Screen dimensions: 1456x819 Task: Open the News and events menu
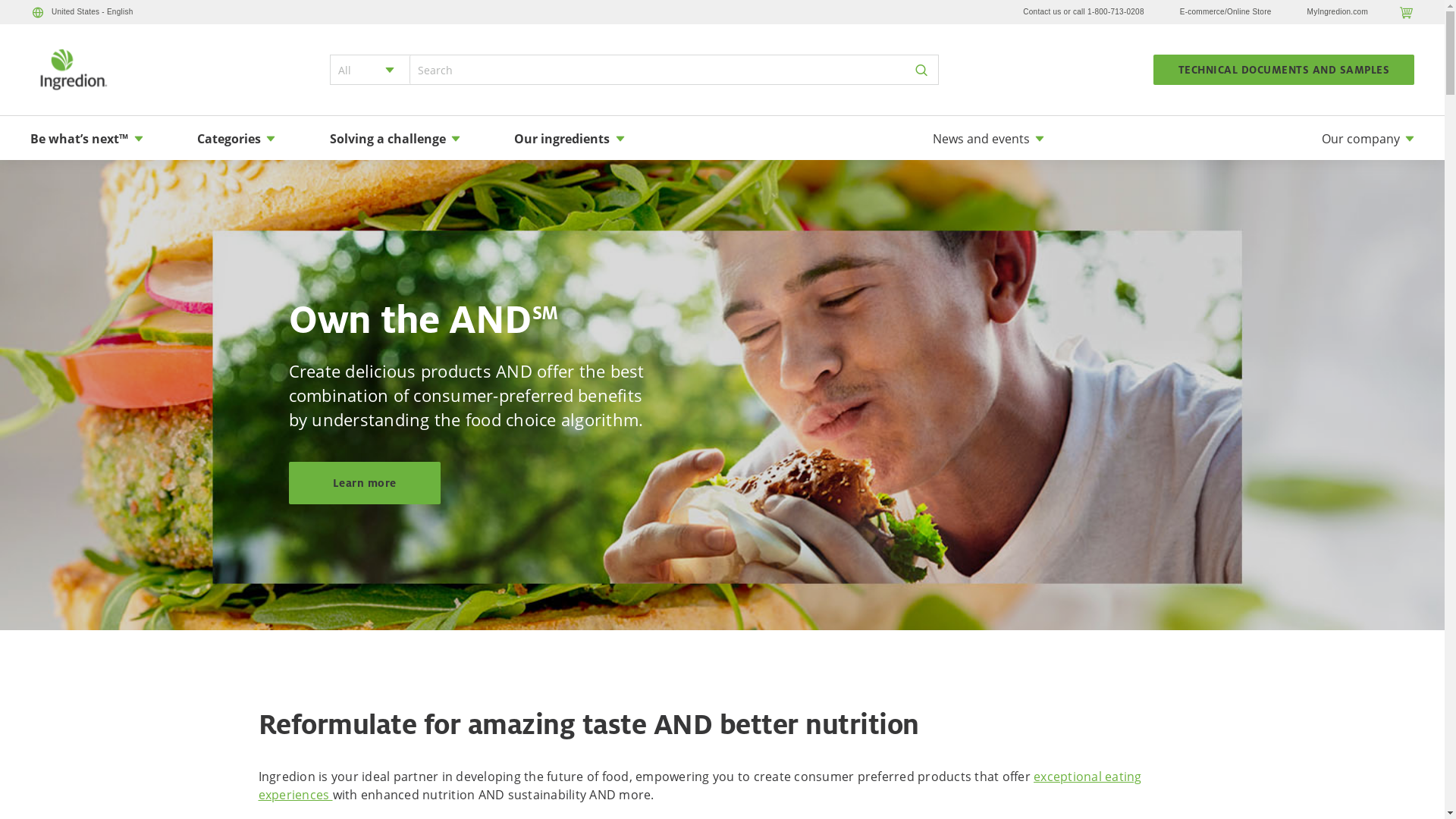988,139
